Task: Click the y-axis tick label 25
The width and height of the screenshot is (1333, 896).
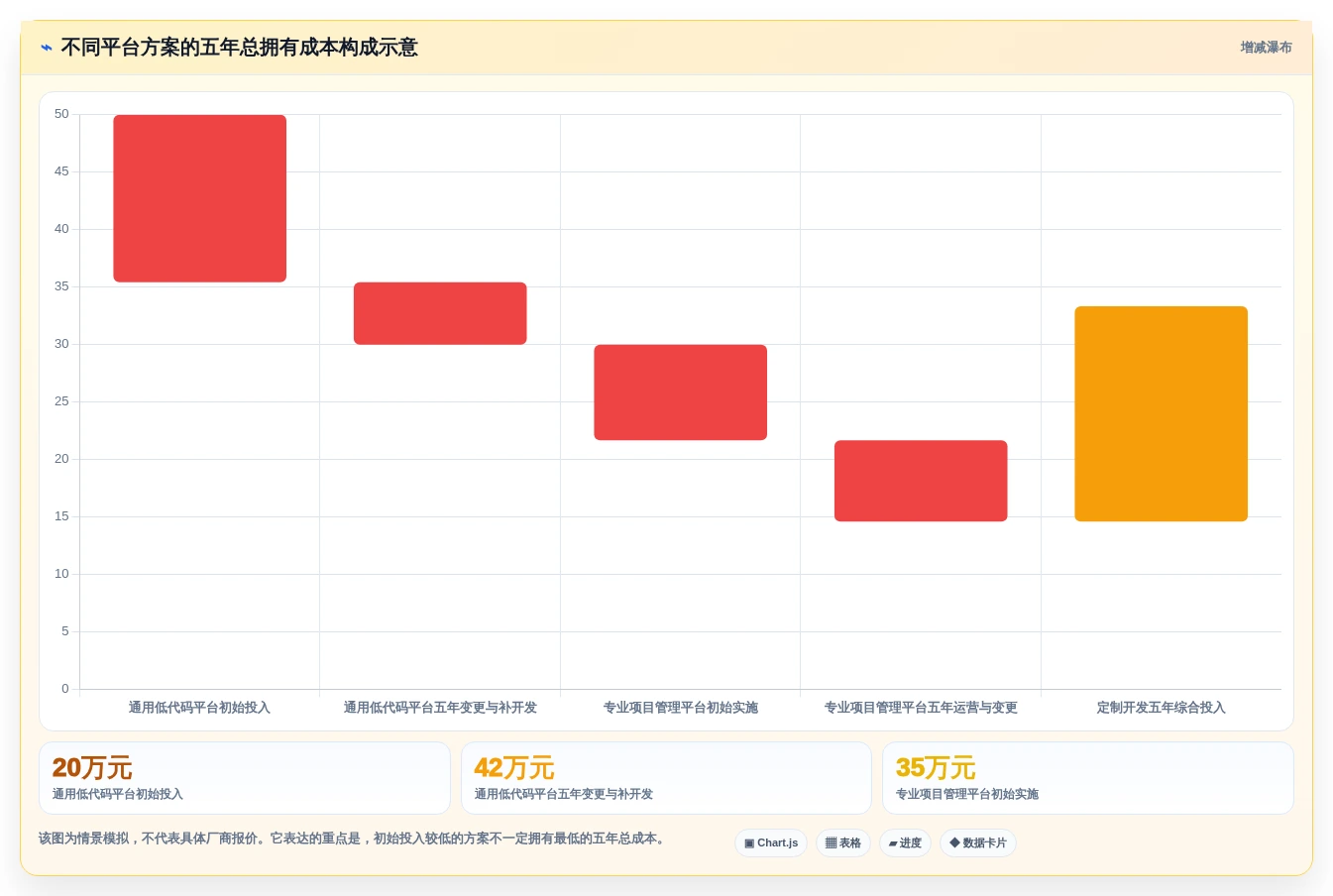Action: pyautogui.click(x=61, y=401)
